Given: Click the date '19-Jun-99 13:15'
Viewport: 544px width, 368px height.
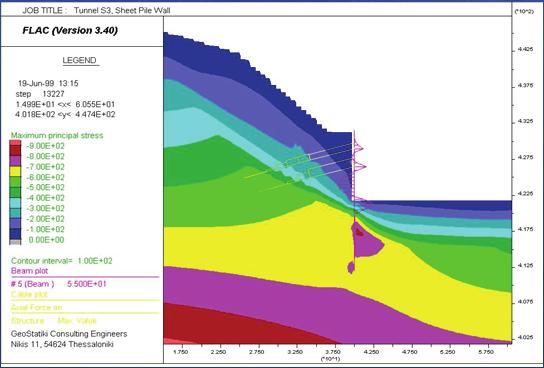Looking at the screenshot, I should (48, 83).
